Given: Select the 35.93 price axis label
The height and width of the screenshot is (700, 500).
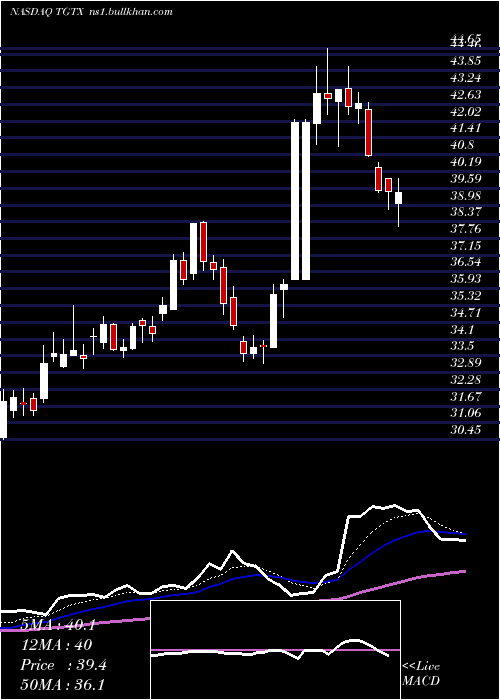Looking at the screenshot, I should coord(464,279).
